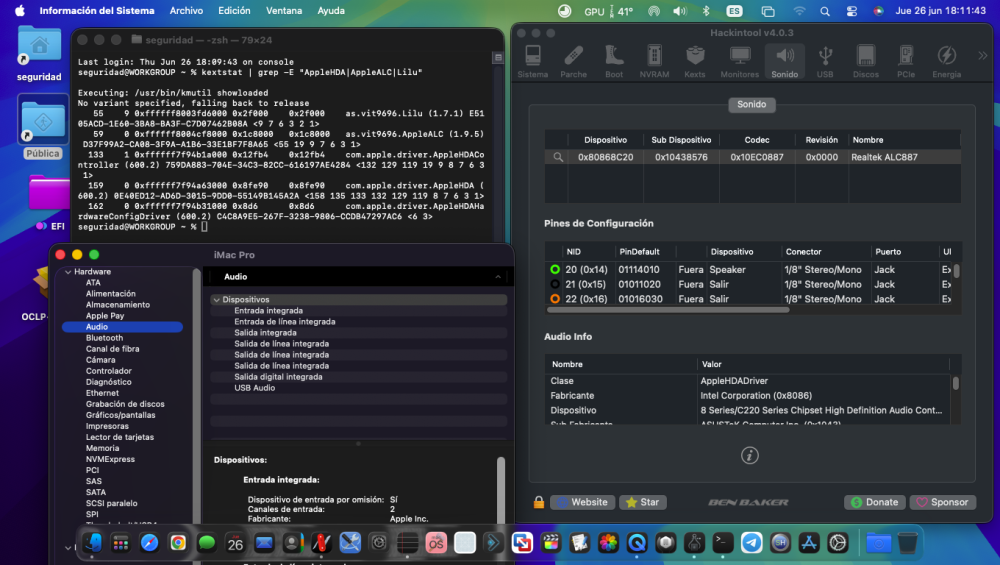Open the Pública folder on desktop
Viewport: 1000px width, 565px height.
[x=43, y=128]
